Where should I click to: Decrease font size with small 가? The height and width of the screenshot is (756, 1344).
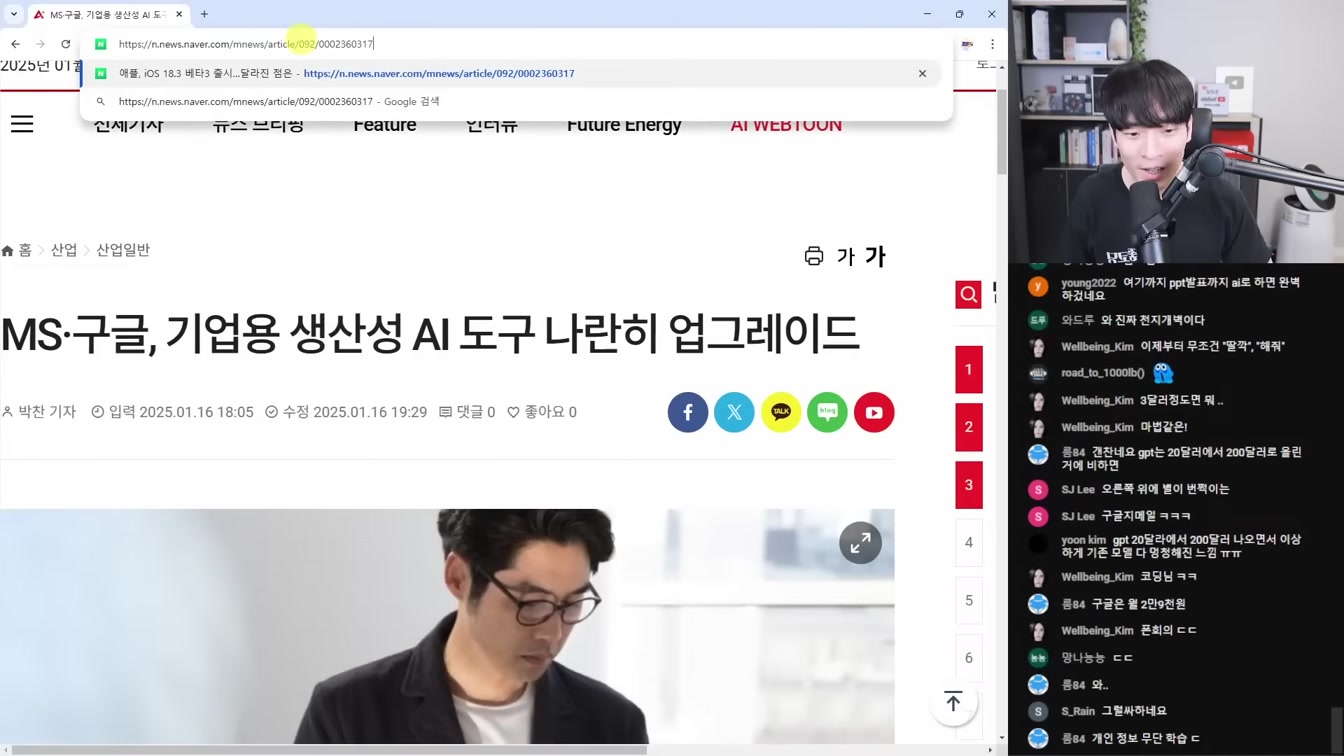tap(845, 257)
